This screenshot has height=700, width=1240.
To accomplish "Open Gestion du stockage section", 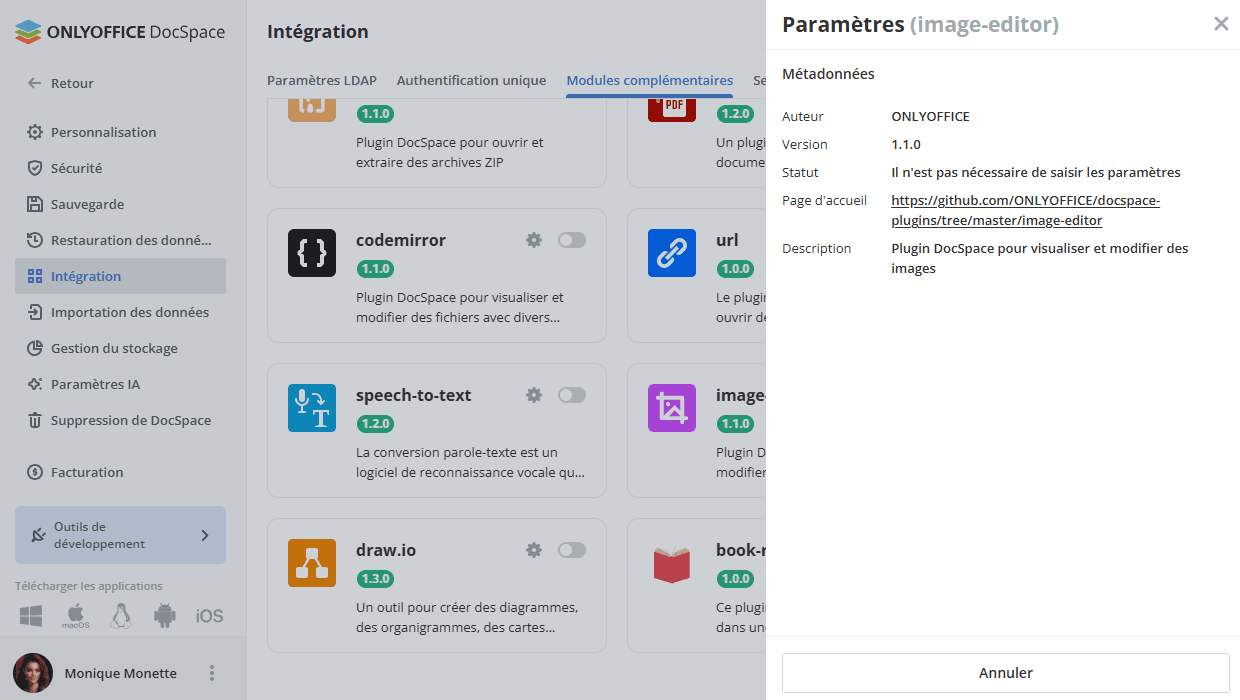I will click(120, 348).
